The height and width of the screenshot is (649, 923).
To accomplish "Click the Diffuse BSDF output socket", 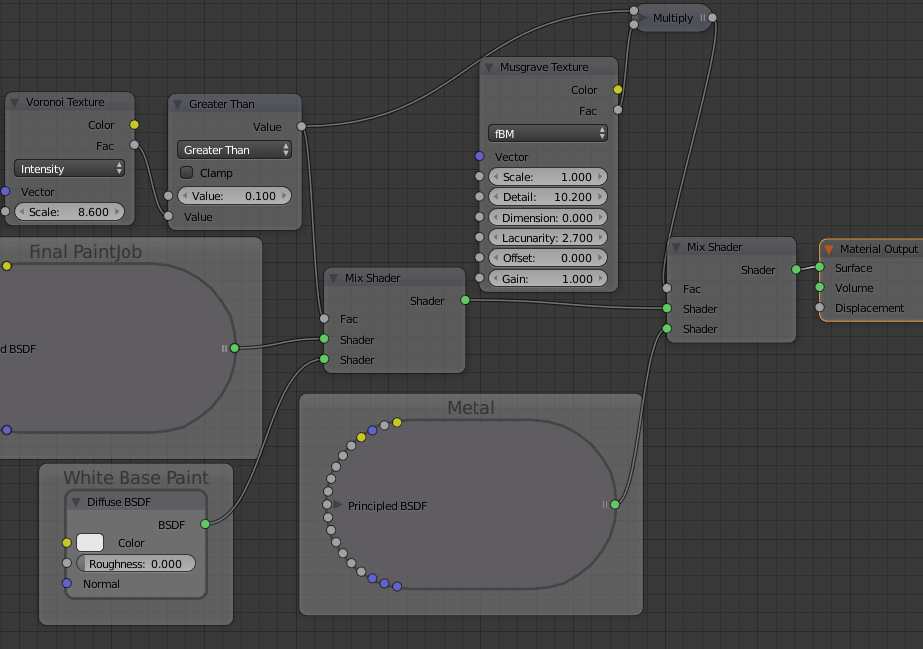I will coord(205,524).
